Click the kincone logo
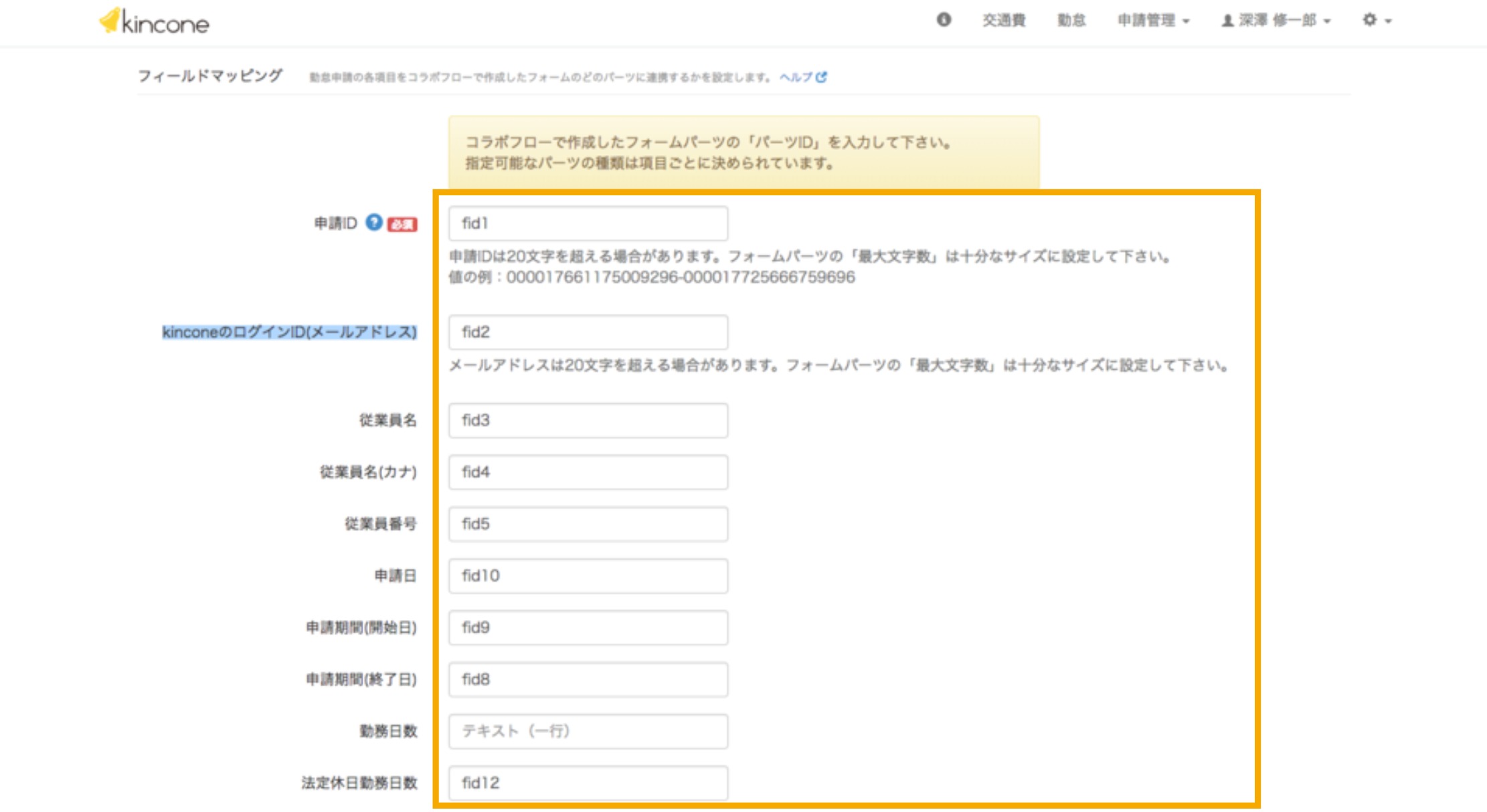 [x=155, y=22]
